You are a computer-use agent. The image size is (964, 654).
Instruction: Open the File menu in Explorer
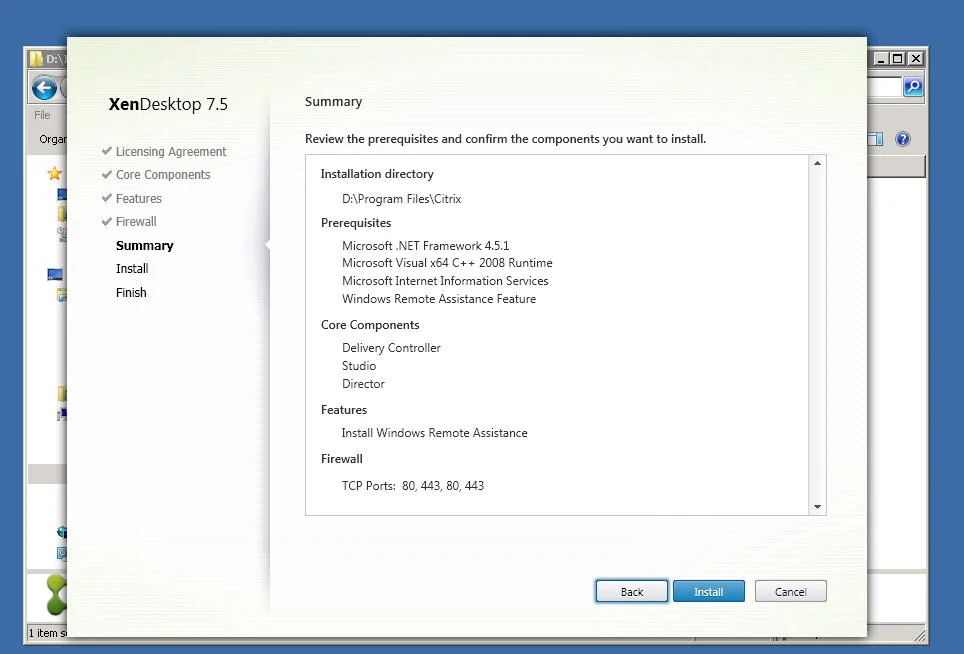point(42,115)
